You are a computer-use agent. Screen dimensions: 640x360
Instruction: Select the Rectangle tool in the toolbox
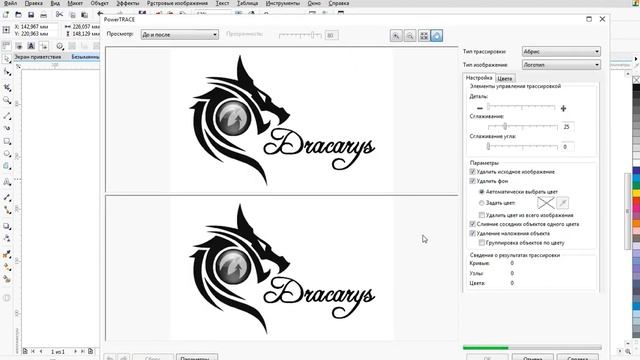(7, 141)
